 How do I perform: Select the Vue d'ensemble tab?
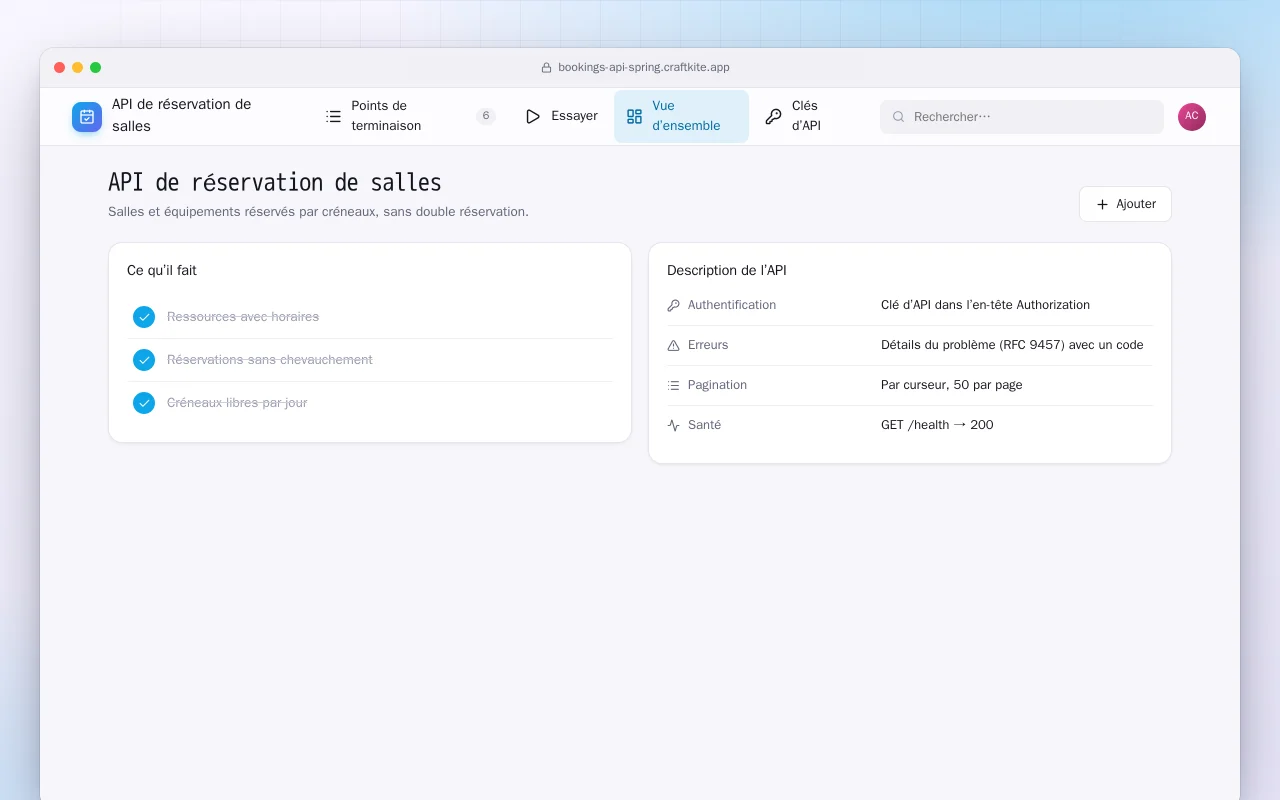[x=681, y=116]
